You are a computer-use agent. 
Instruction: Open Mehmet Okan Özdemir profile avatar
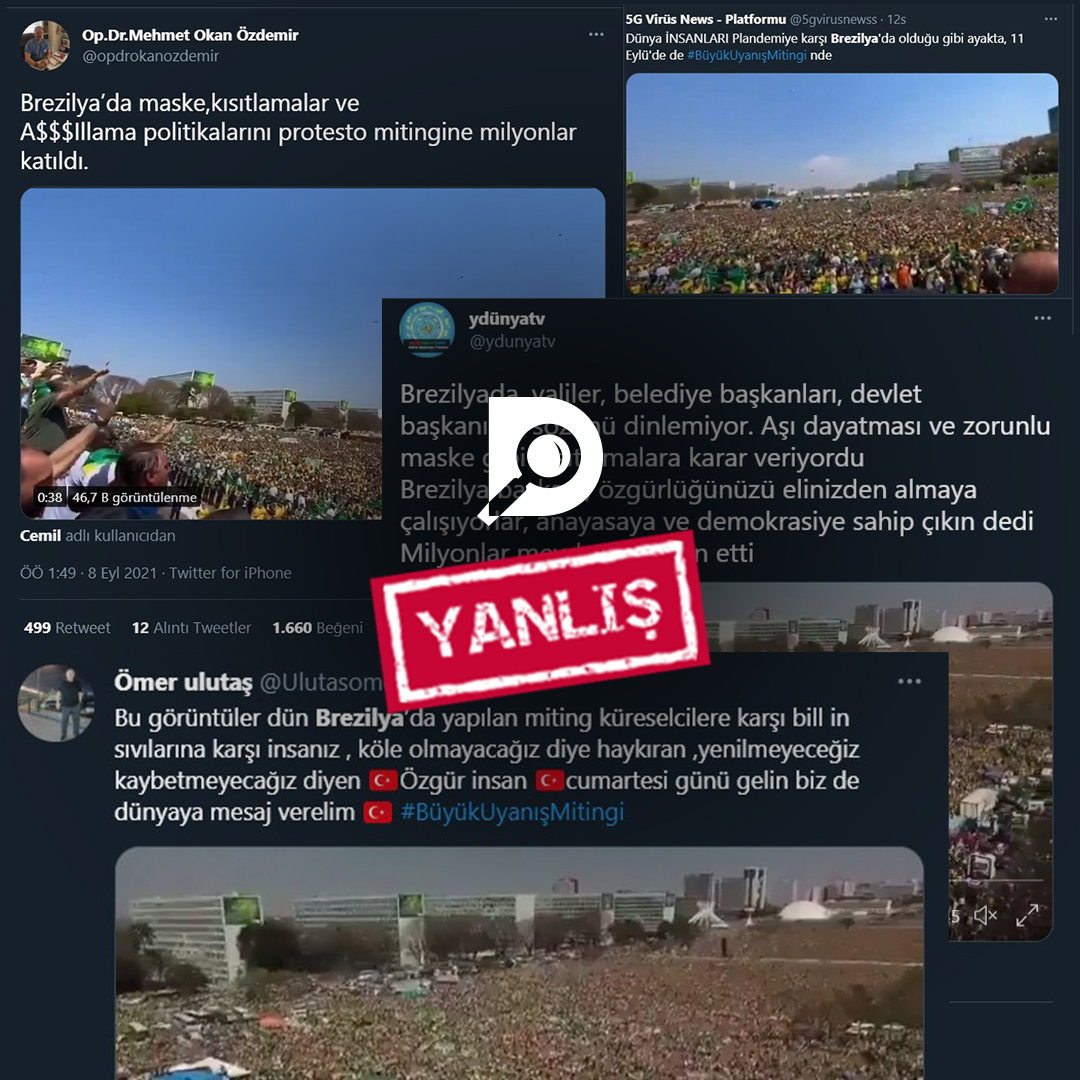[45, 45]
